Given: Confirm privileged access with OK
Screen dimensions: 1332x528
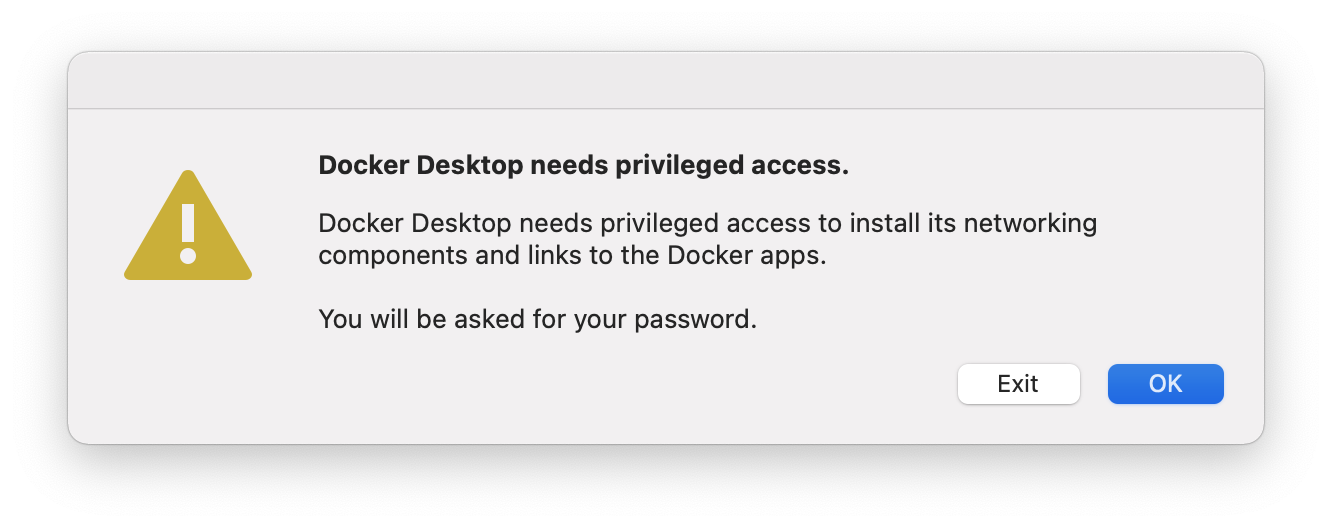Looking at the screenshot, I should [x=1165, y=384].
